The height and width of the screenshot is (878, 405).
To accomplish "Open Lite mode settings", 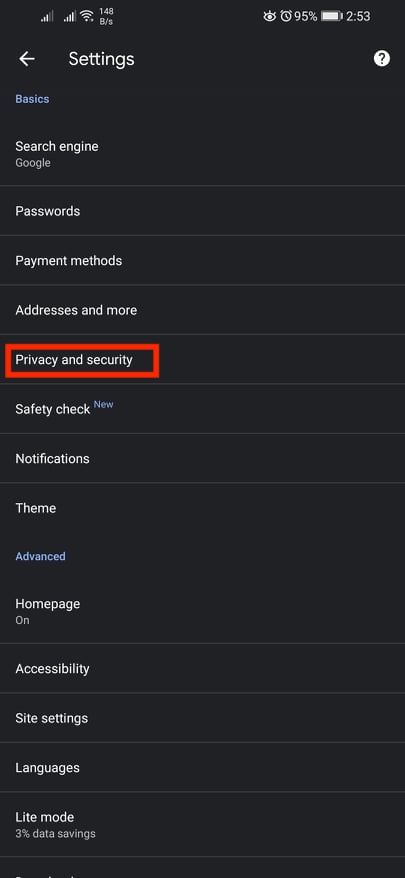I will (x=202, y=824).
